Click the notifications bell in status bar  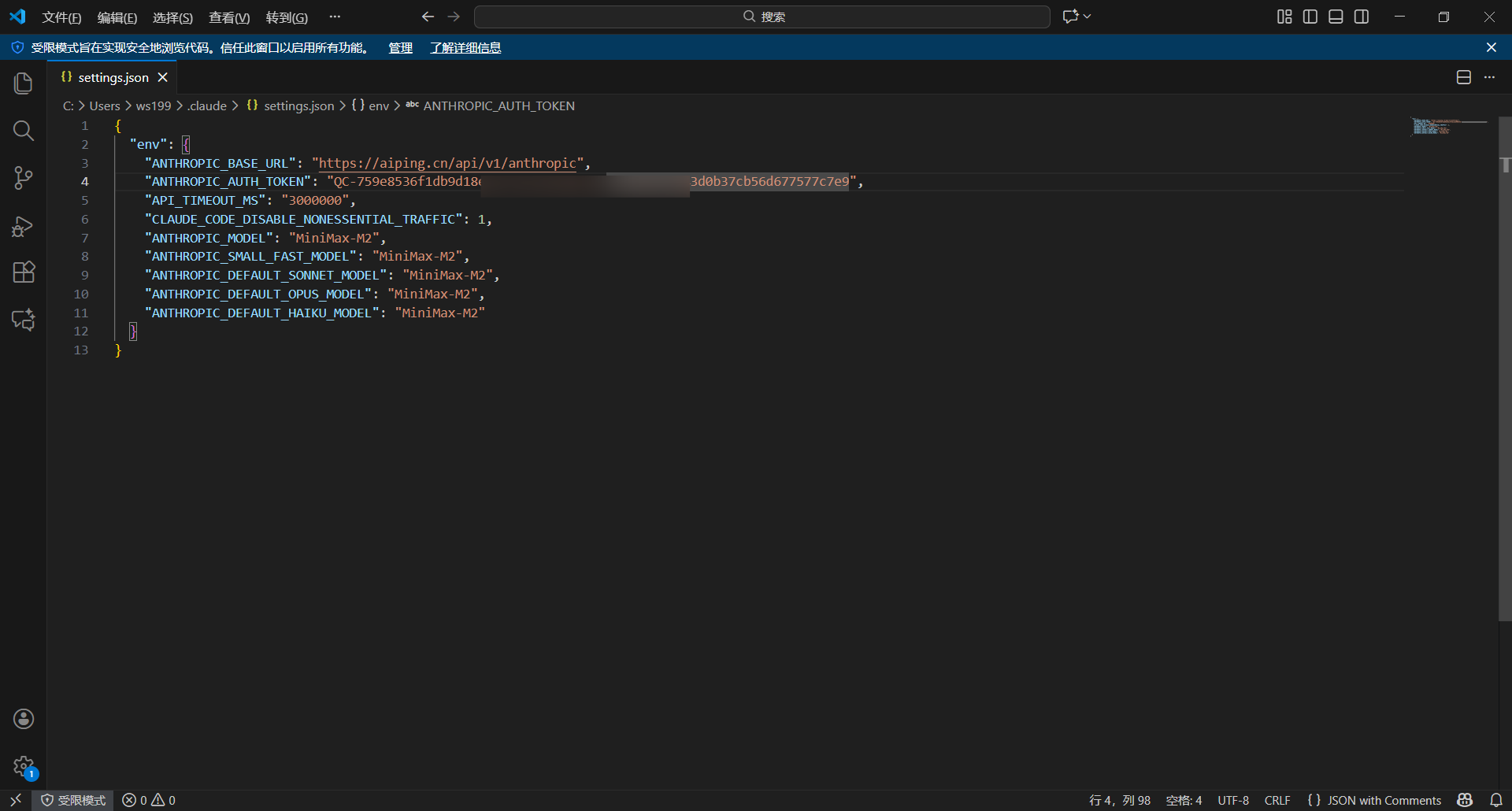1496,800
